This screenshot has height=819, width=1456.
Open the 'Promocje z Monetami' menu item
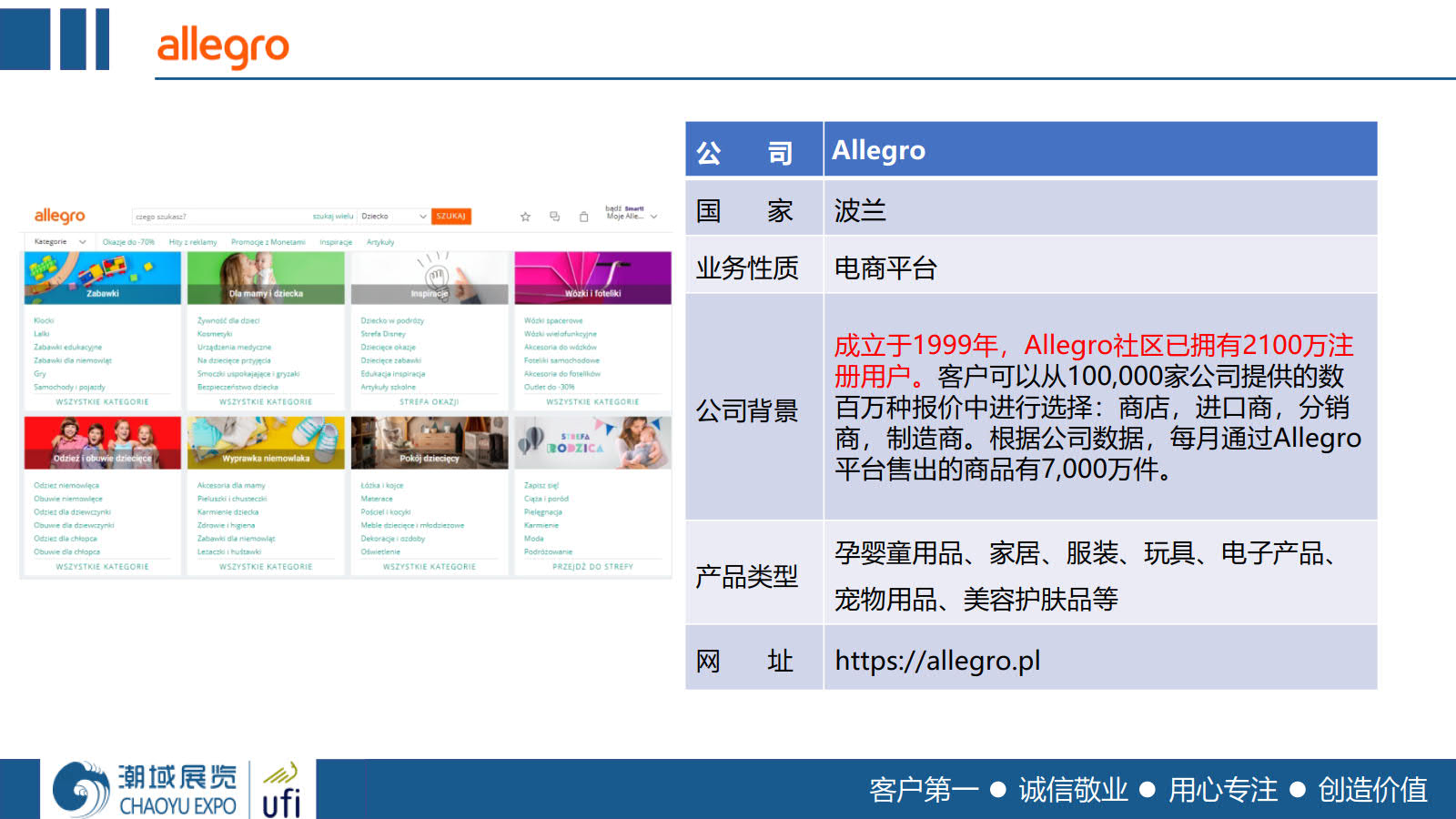(268, 242)
